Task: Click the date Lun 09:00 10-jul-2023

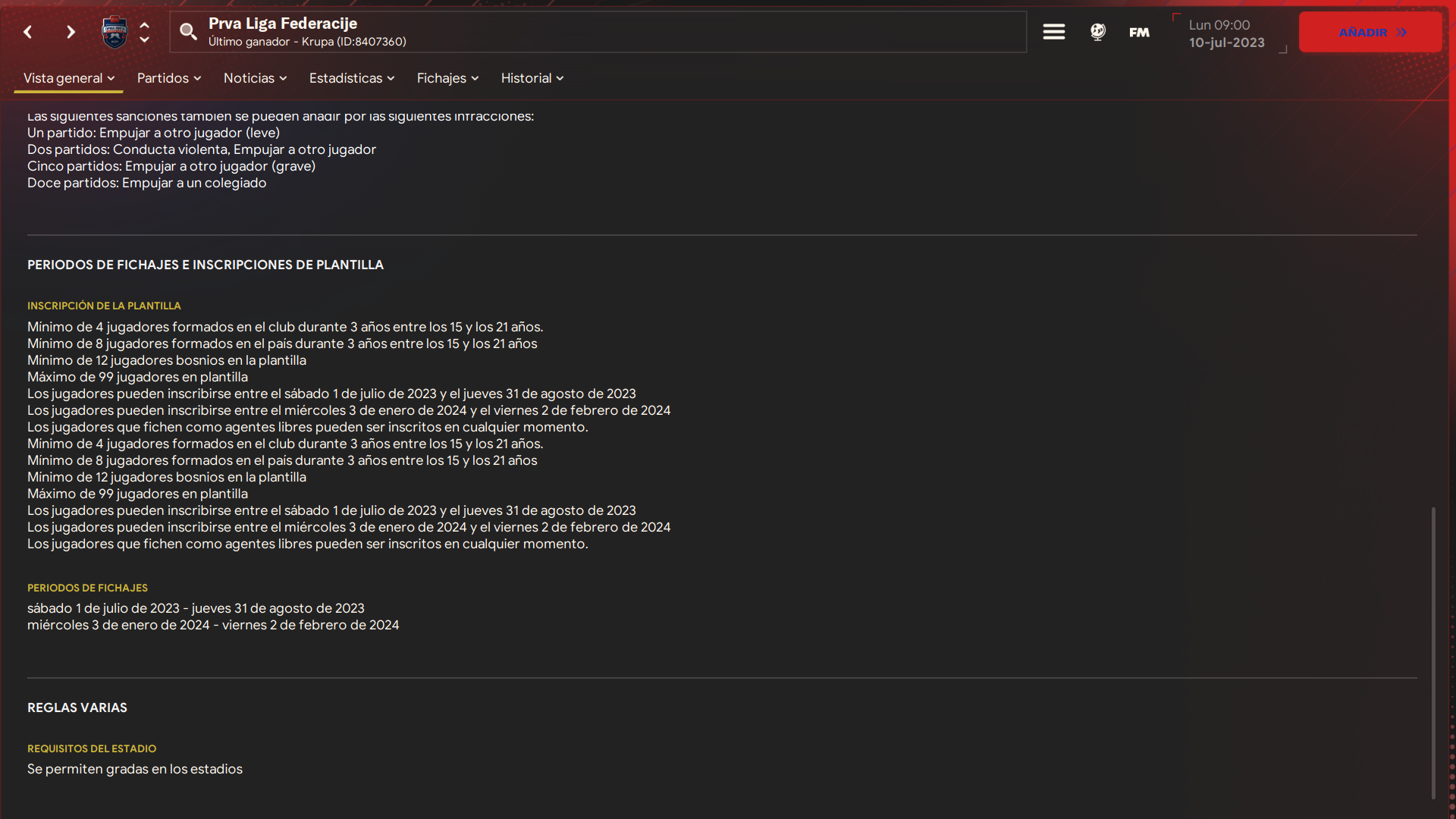Action: tap(1227, 33)
